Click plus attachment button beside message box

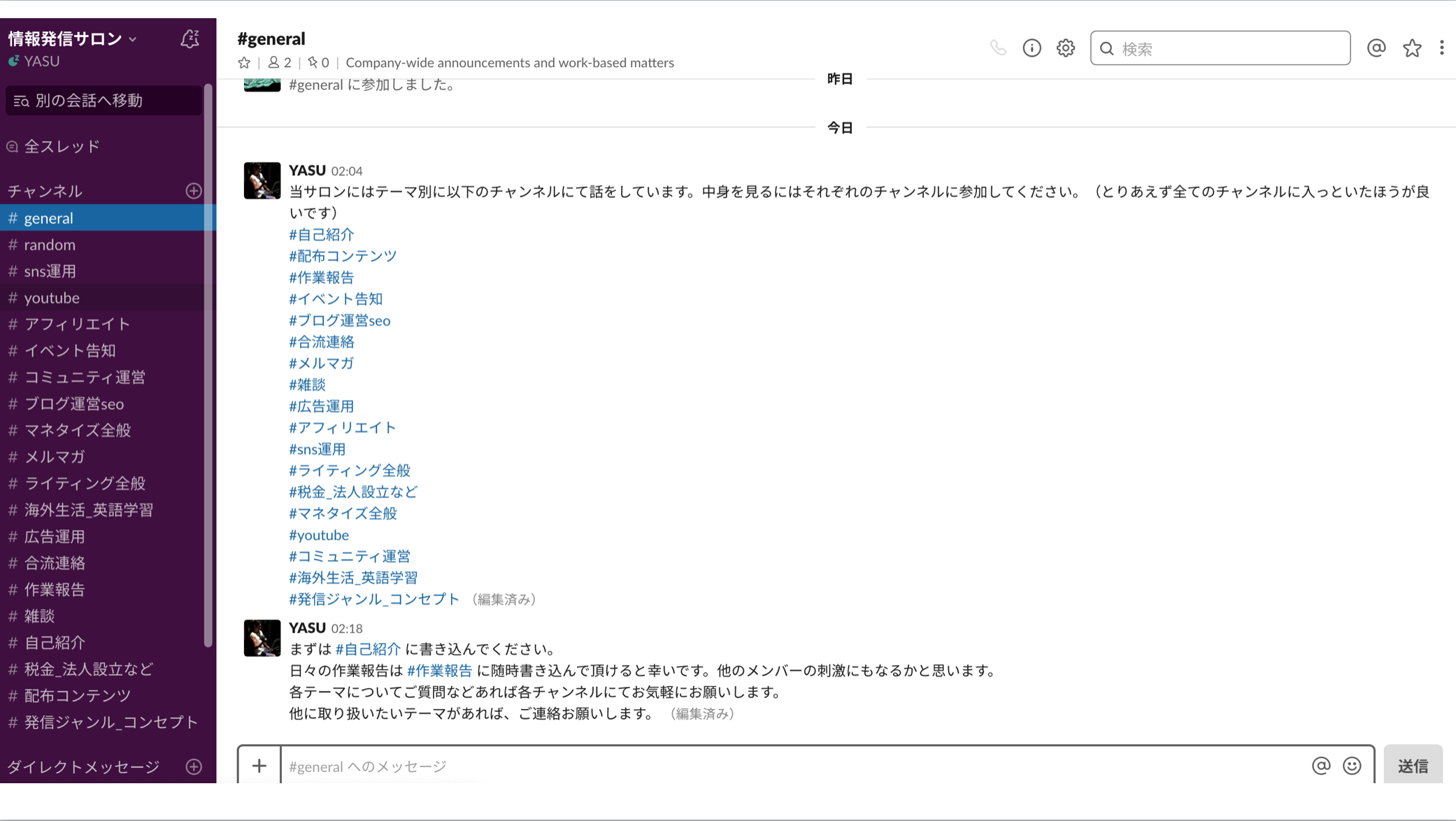coord(259,766)
